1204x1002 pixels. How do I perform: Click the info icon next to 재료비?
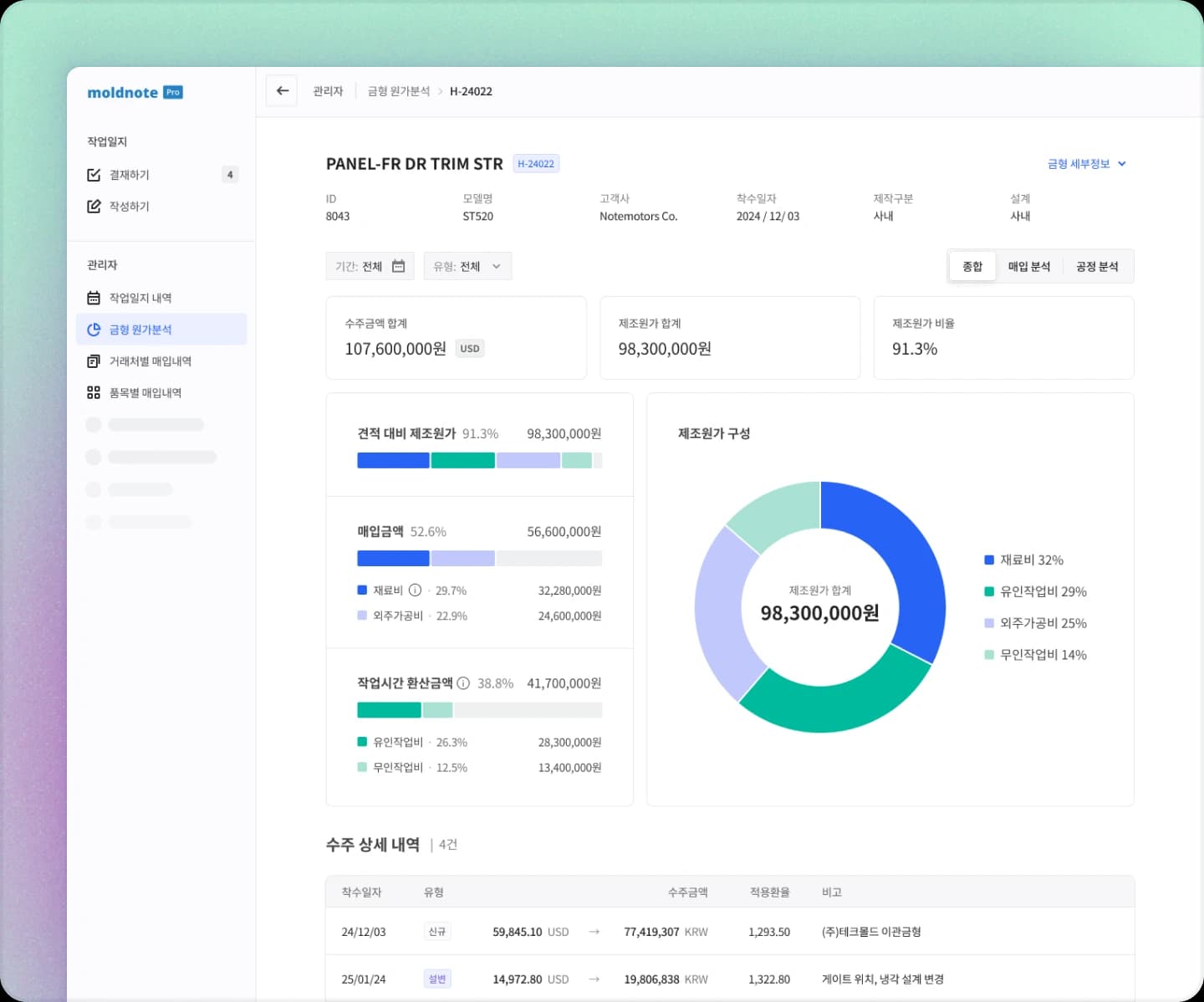(415, 590)
